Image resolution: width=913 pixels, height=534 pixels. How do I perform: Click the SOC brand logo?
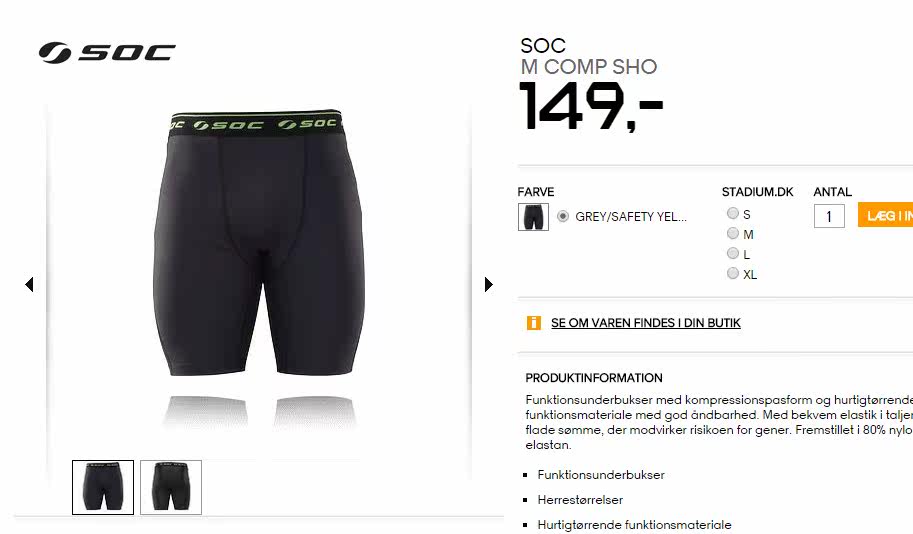pyautogui.click(x=107, y=52)
